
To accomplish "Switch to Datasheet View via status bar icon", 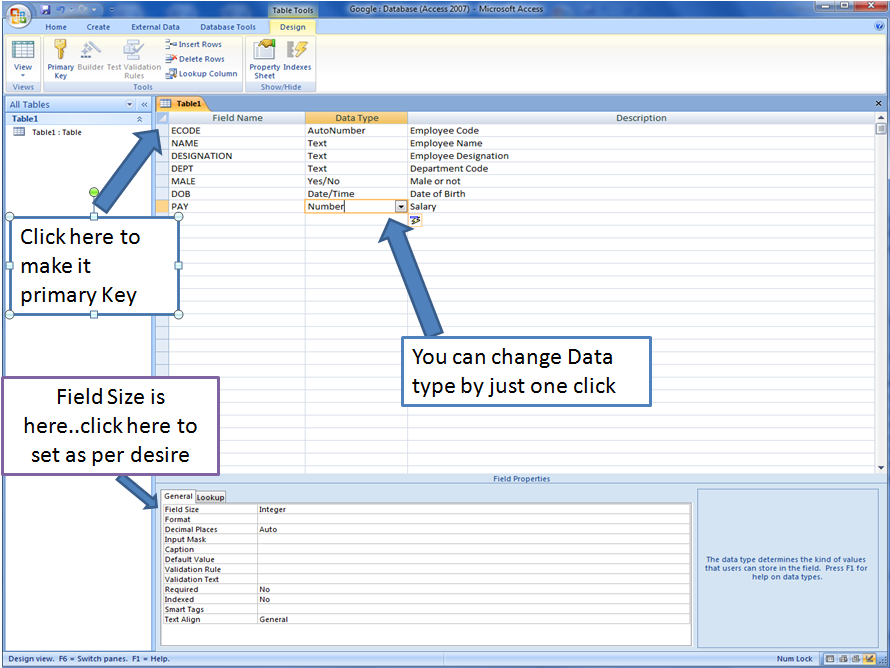I will [831, 658].
